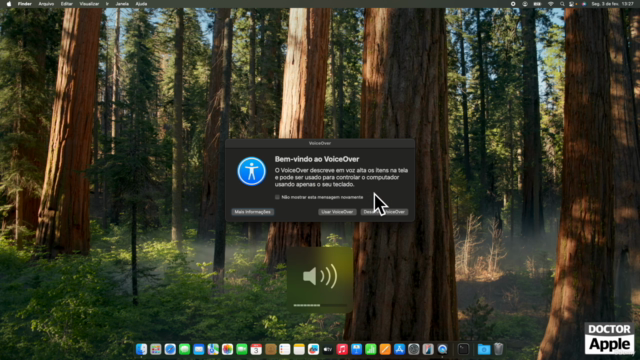640x360 pixels.
Task: Open Finder from the Dock
Action: [141, 349]
